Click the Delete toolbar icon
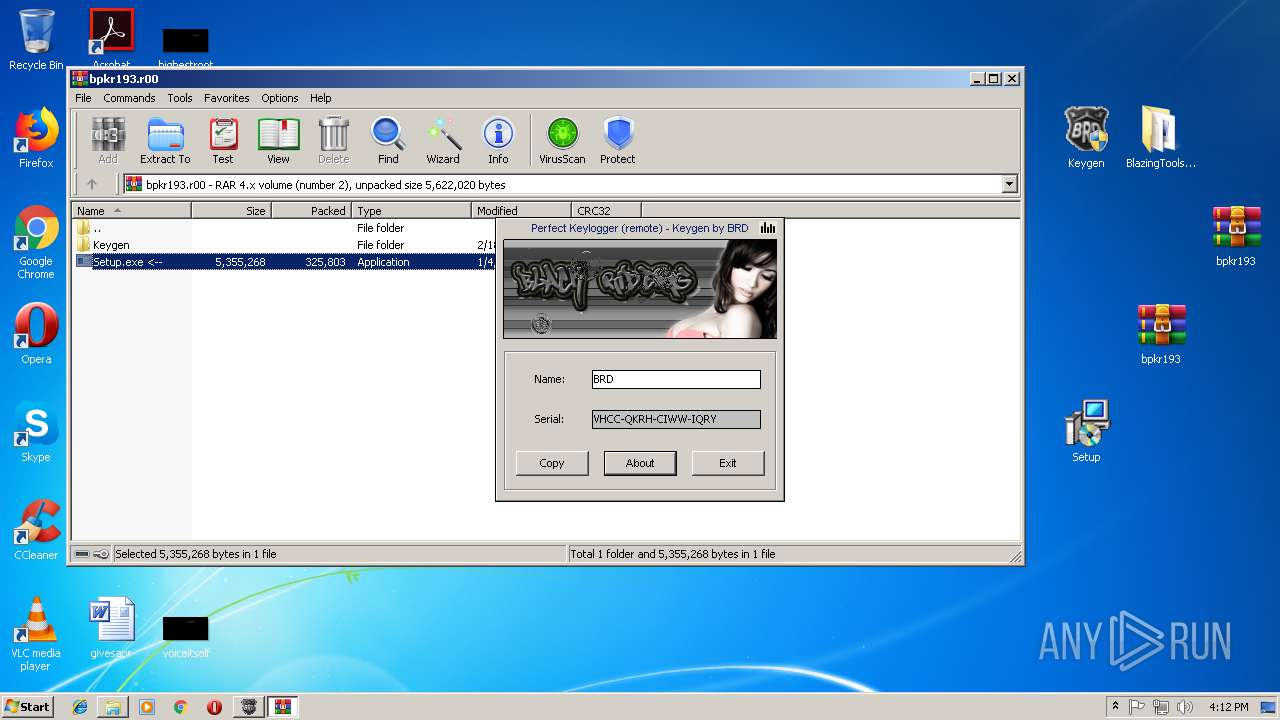Image resolution: width=1280 pixels, height=720 pixels. coord(333,141)
